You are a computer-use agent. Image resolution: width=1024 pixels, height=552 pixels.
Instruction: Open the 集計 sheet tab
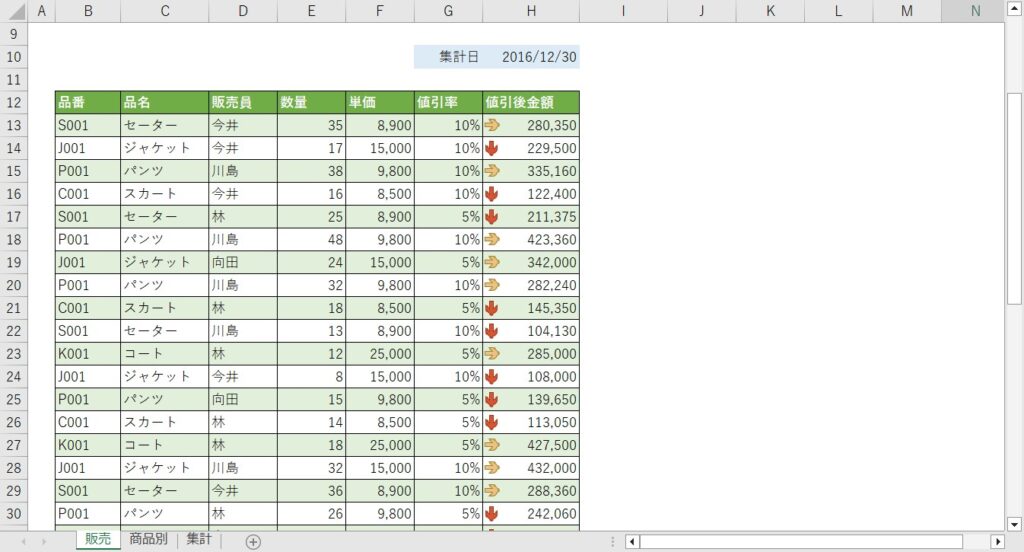click(199, 540)
